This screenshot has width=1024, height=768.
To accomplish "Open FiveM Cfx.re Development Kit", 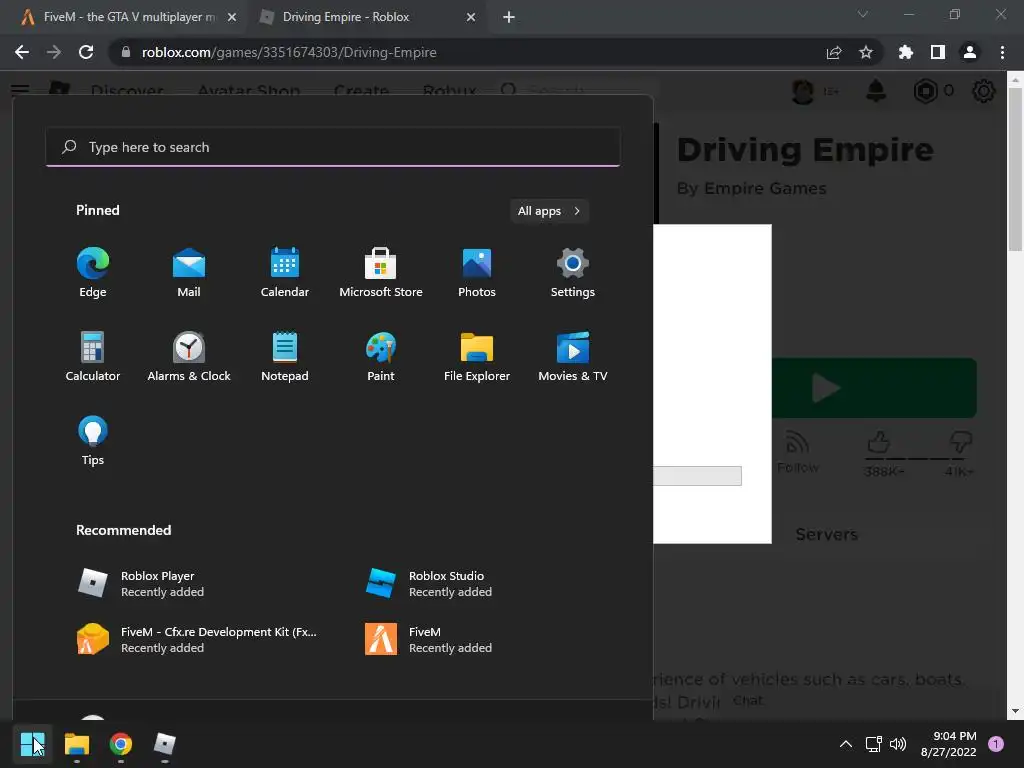I will [x=199, y=639].
